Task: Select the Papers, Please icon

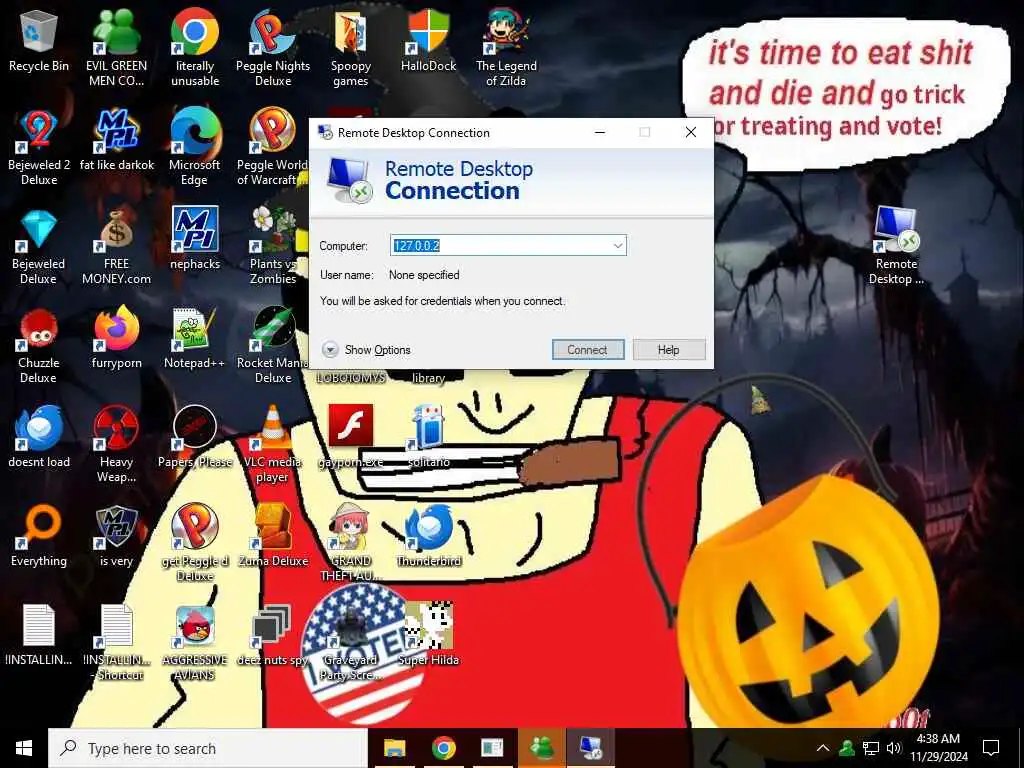Action: [x=195, y=438]
